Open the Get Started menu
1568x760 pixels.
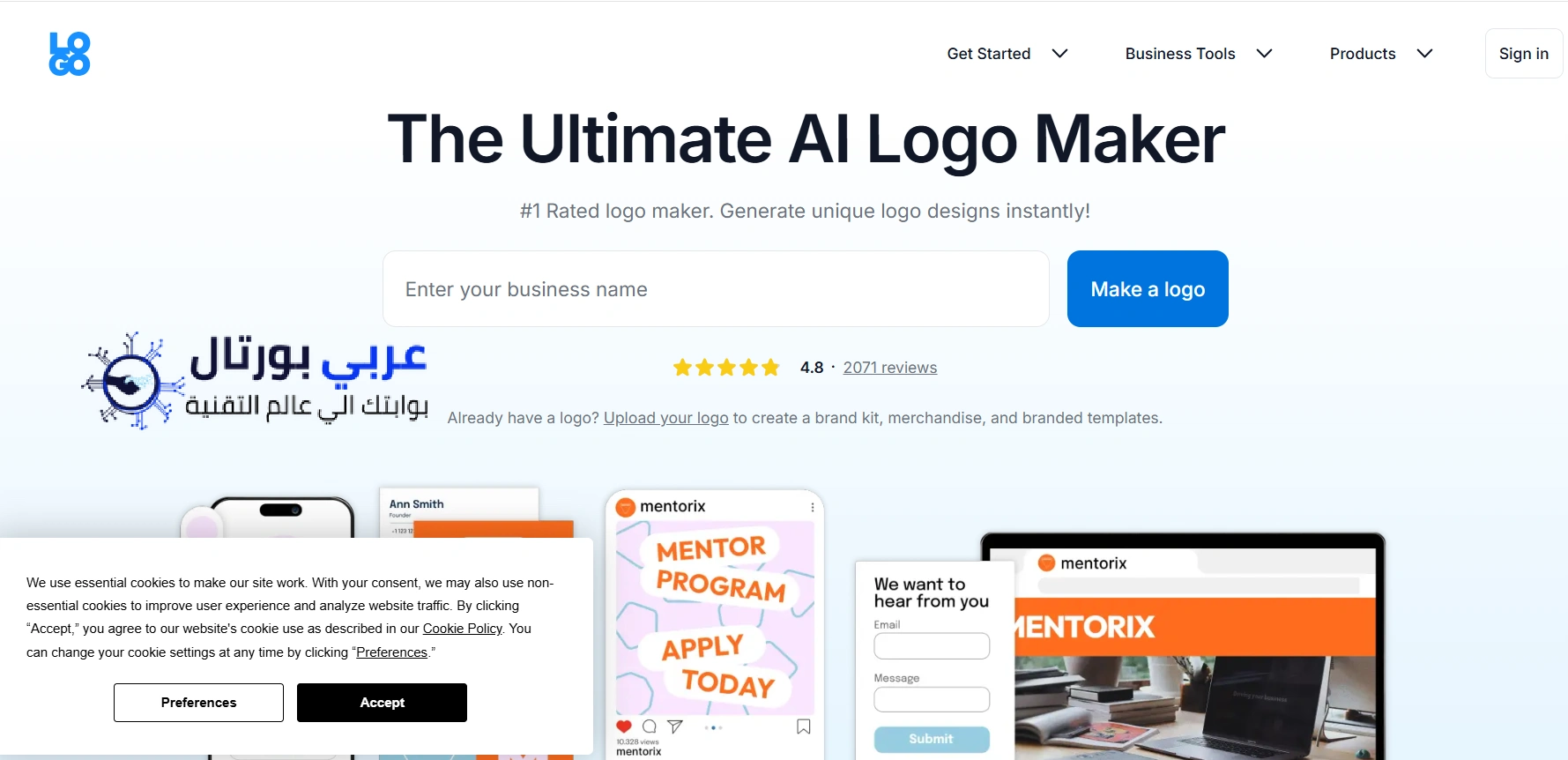pyautogui.click(x=989, y=54)
